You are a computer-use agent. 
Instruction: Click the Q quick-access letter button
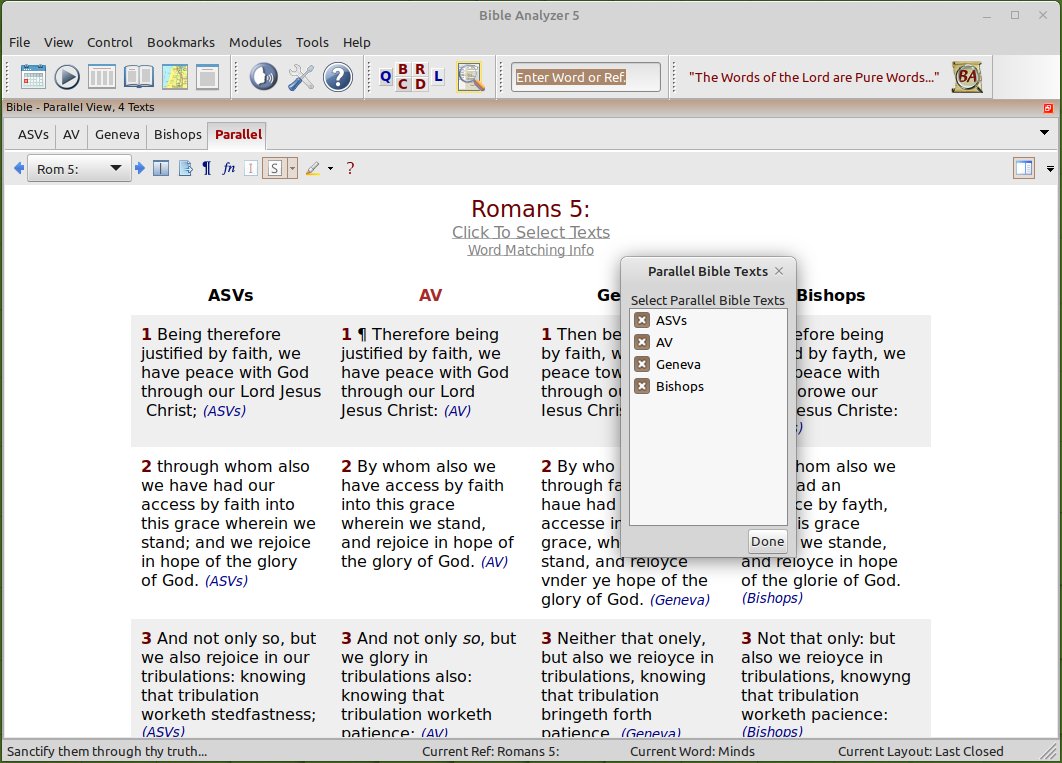(x=385, y=77)
